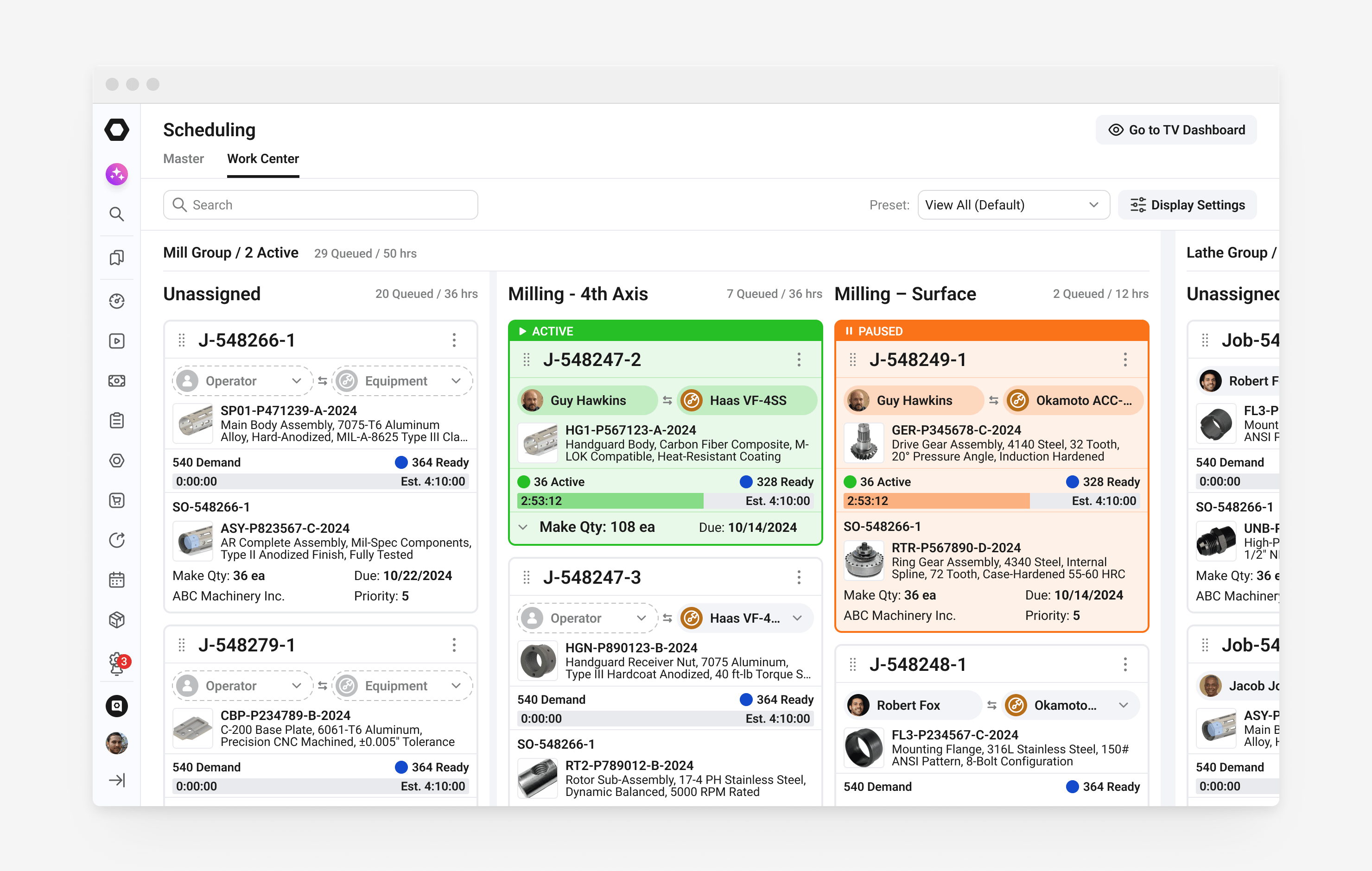Open the bookmarks icon in sidebar
This screenshot has height=871, width=1372.
(117, 258)
